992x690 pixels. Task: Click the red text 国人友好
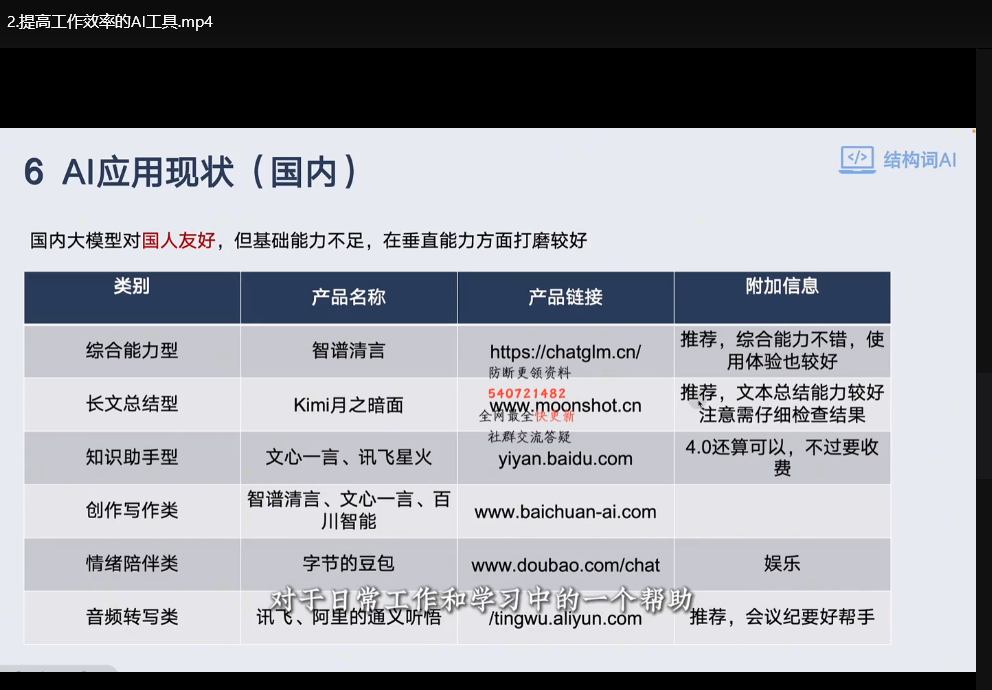point(178,240)
